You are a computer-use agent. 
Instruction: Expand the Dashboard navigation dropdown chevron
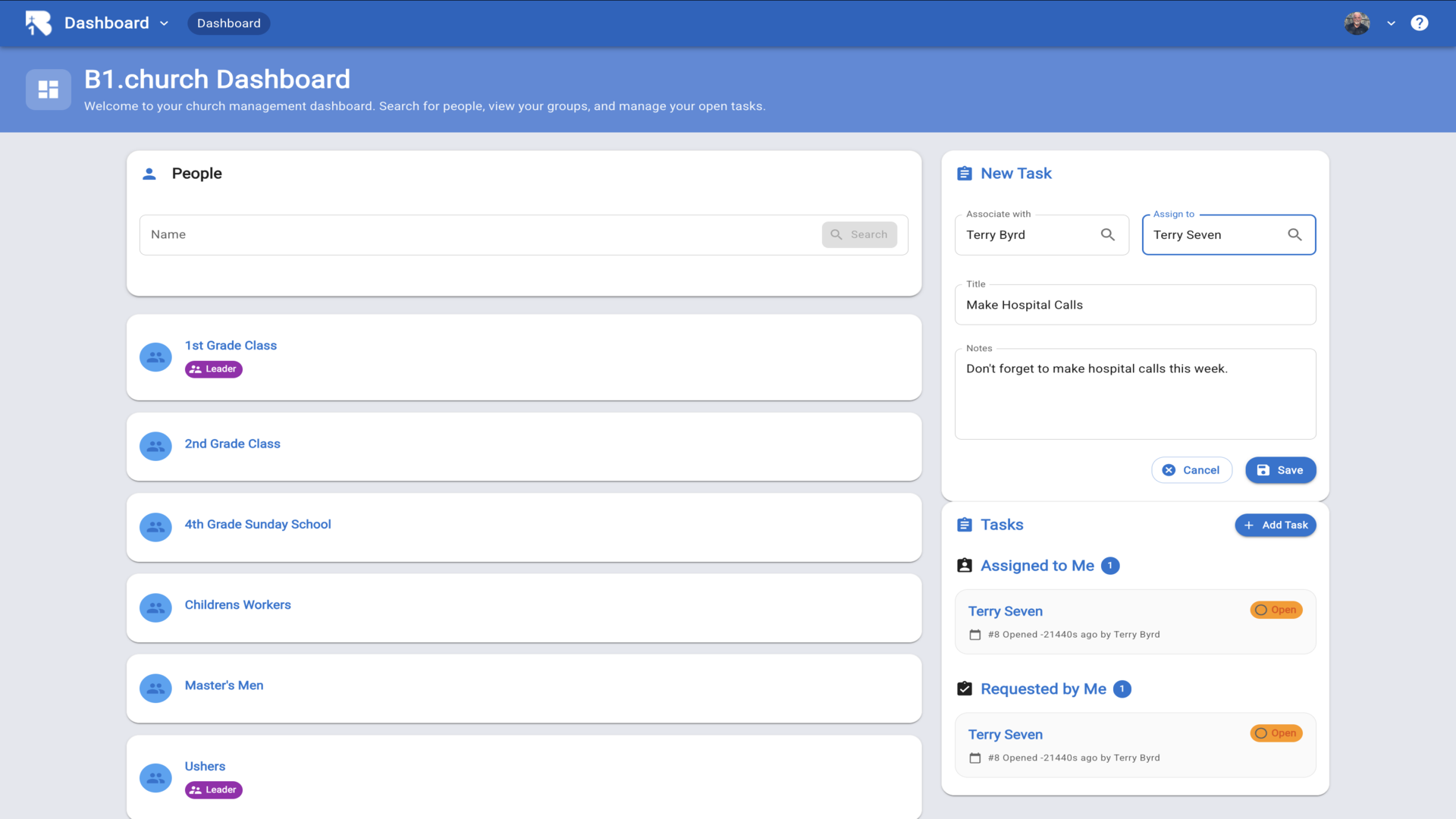click(x=164, y=24)
